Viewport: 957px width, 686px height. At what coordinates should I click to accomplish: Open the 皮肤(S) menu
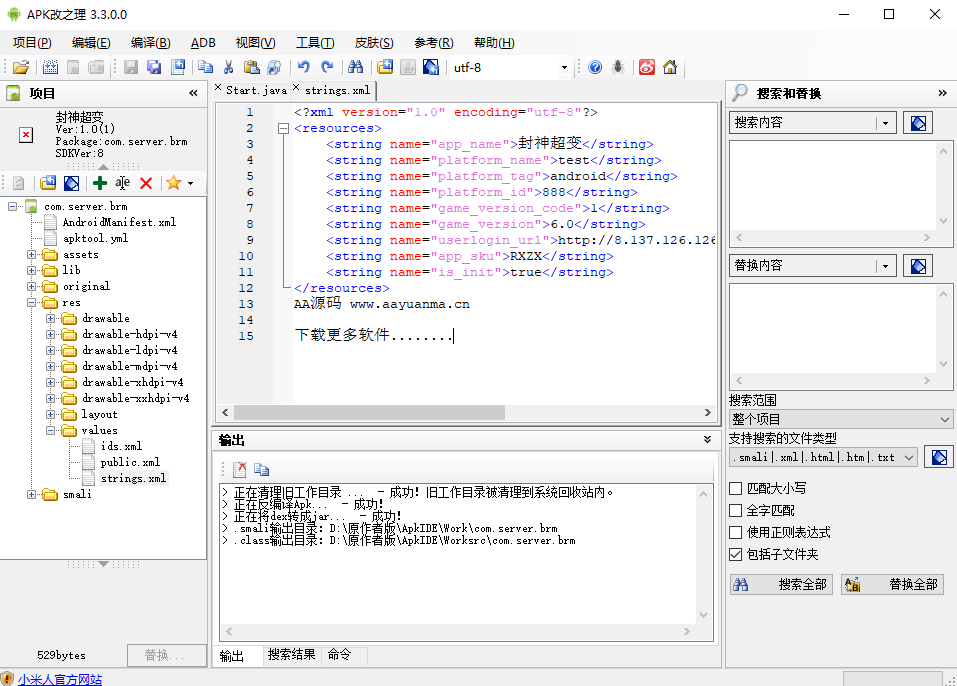(374, 43)
